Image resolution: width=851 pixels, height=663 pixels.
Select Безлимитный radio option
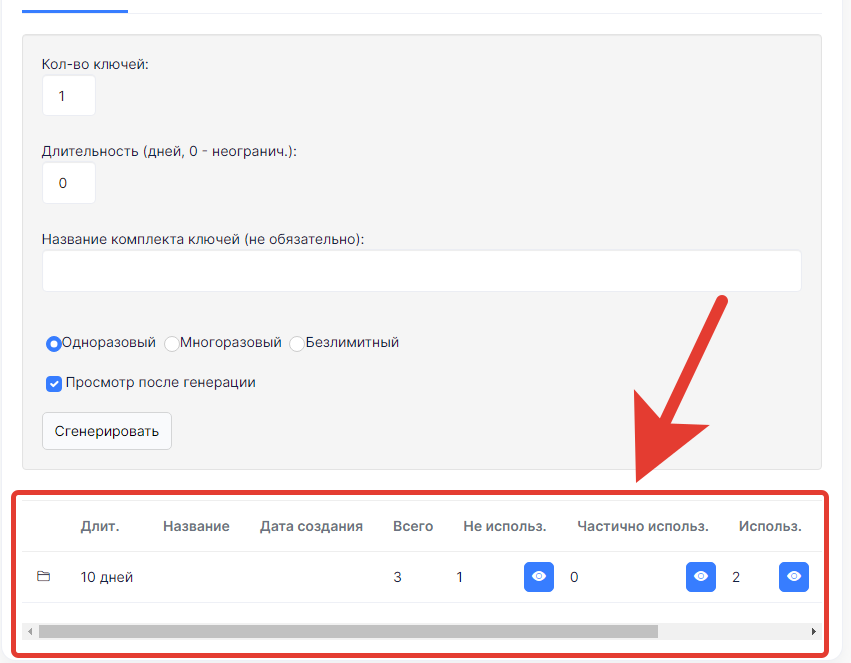click(x=297, y=344)
